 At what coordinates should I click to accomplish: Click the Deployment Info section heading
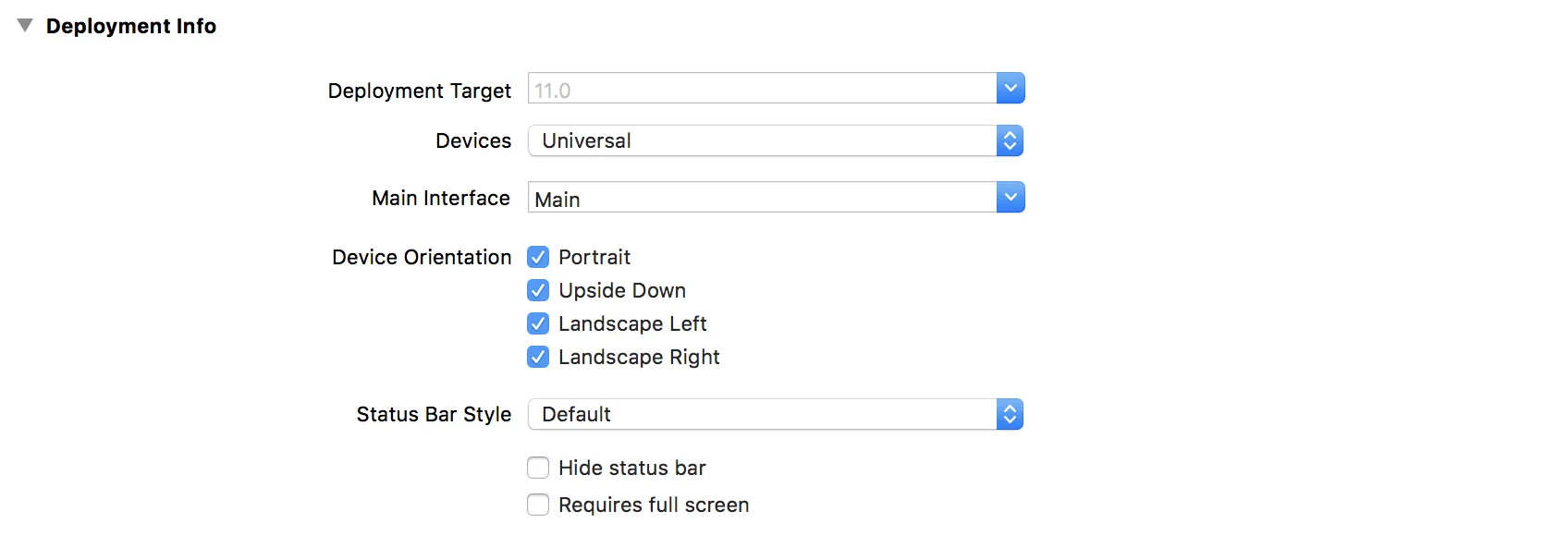[x=131, y=26]
